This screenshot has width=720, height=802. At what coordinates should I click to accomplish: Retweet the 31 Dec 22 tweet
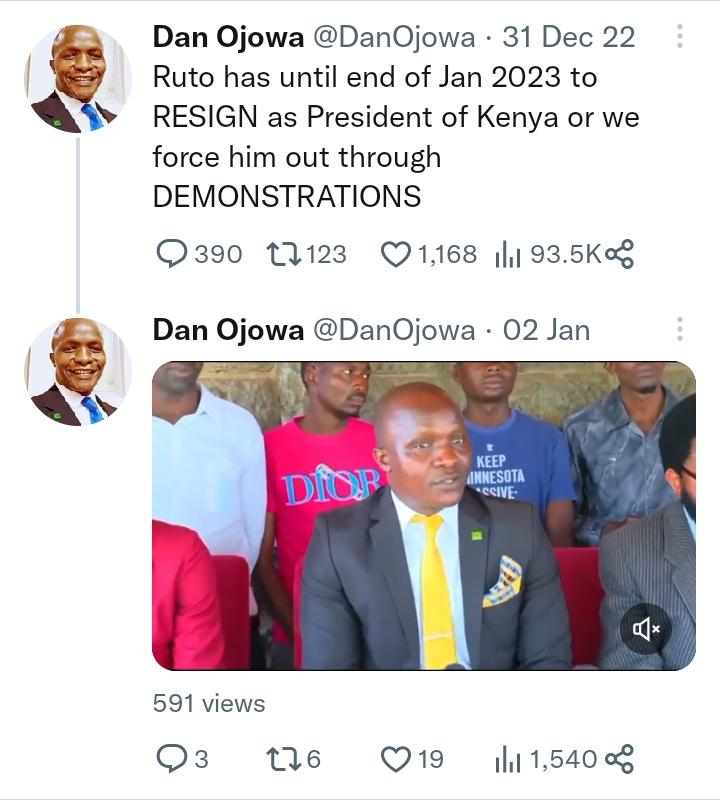tap(283, 255)
